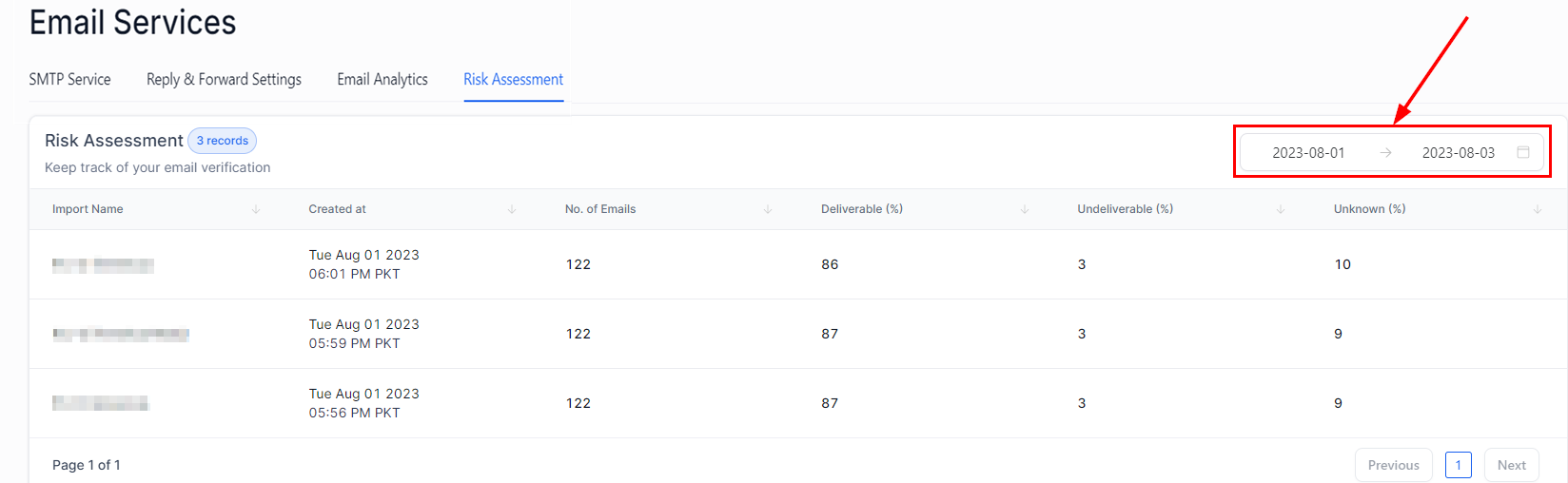Open the SMTP Service tab
This screenshot has height=483, width=1568.
(69, 79)
